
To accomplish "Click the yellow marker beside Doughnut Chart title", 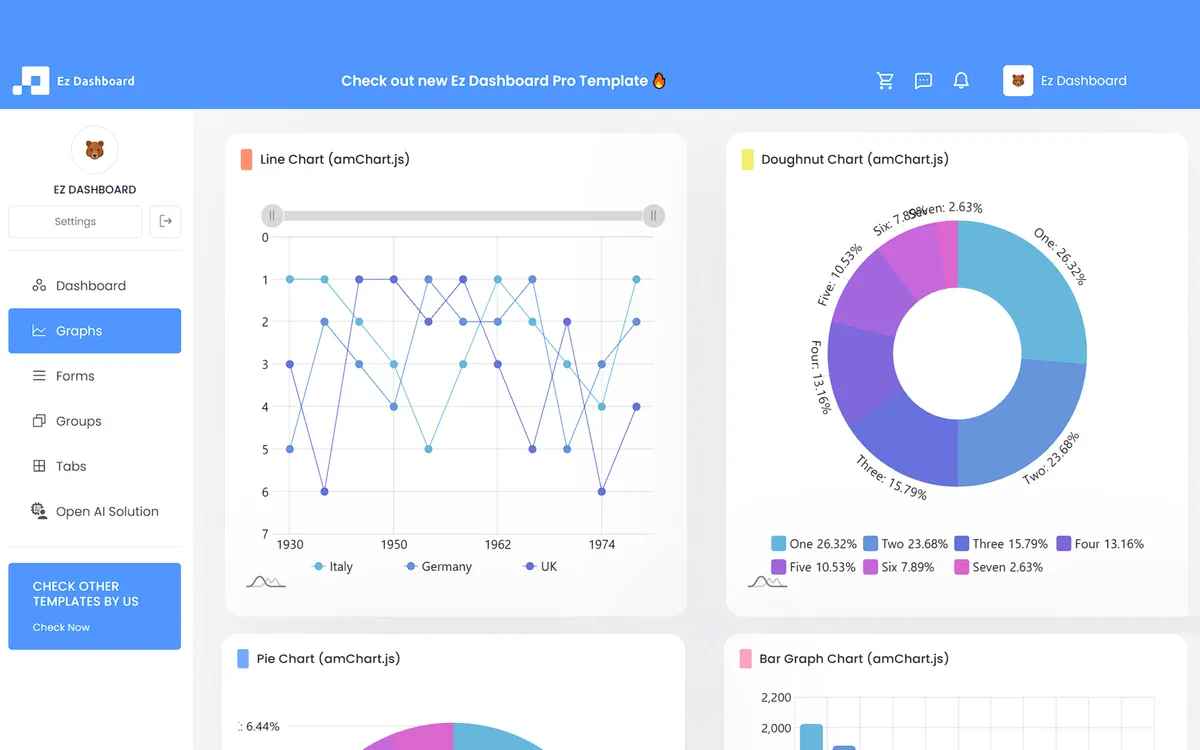I will coord(747,159).
